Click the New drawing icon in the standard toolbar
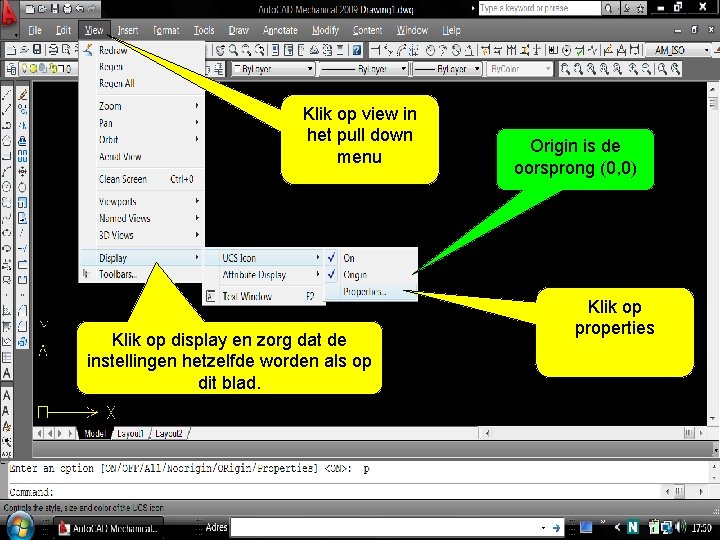Image resolution: width=720 pixels, height=540 pixels. tap(11, 50)
